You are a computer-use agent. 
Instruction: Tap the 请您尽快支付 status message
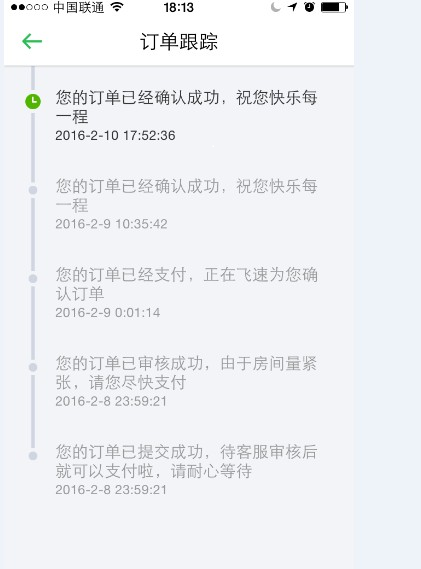(x=187, y=373)
